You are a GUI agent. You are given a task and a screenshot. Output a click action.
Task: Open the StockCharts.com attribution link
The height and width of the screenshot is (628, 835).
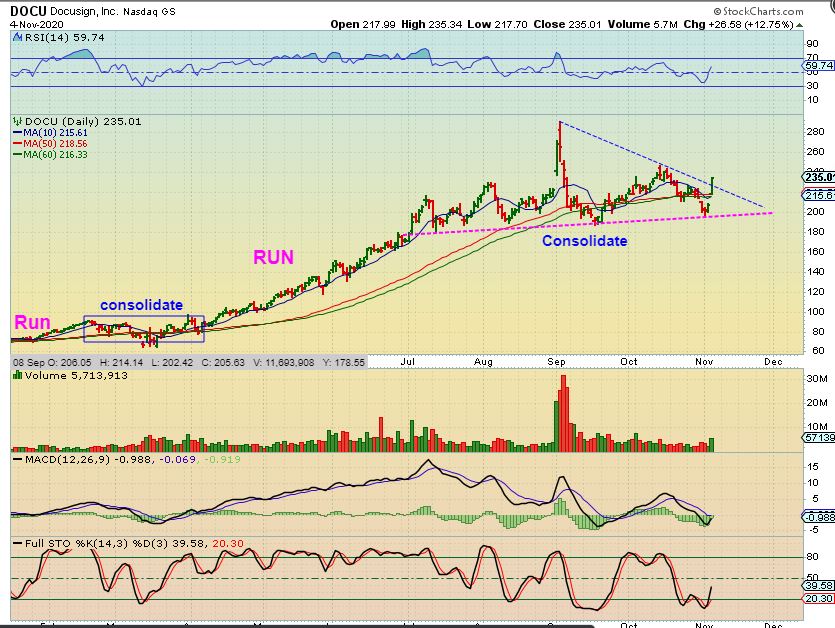[x=763, y=11]
